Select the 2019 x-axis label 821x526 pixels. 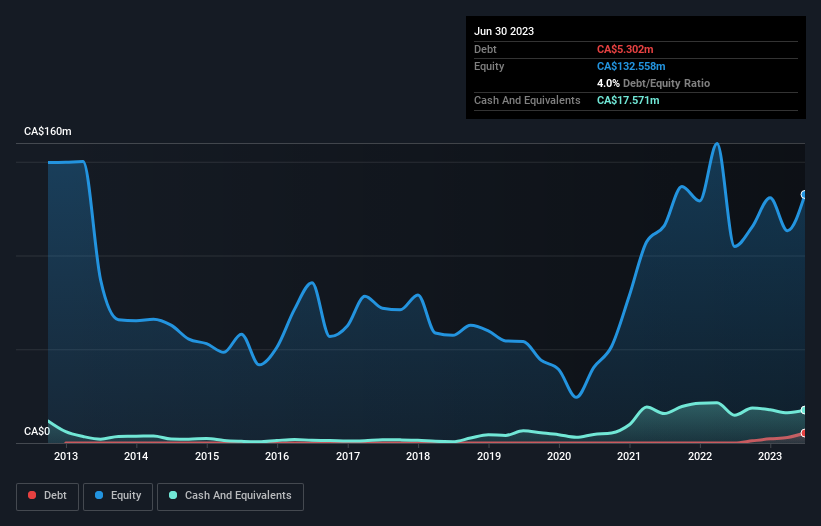(x=489, y=456)
